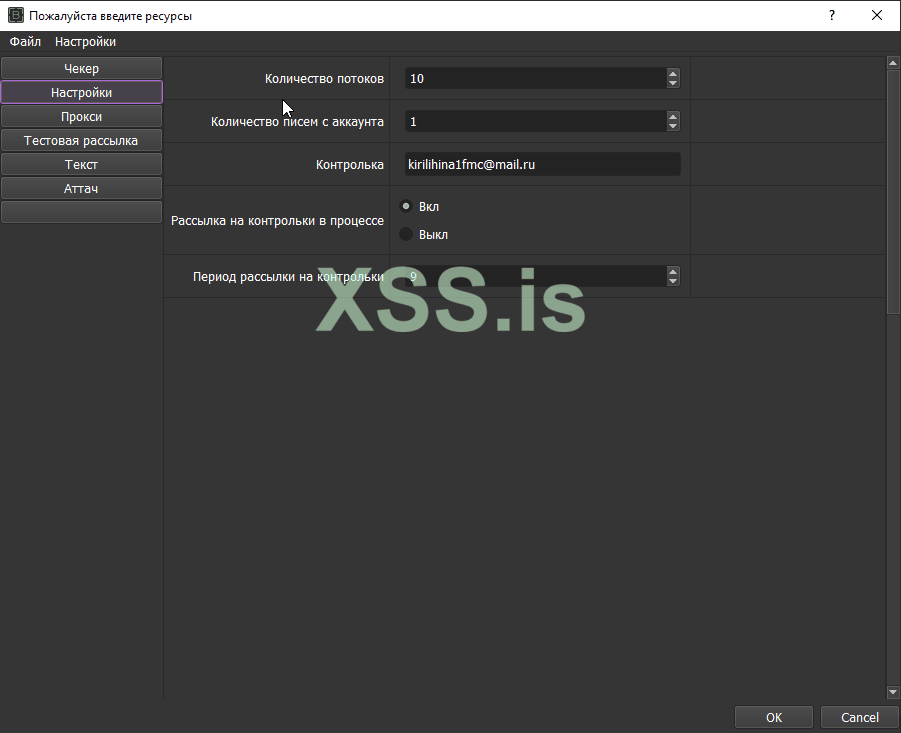Click the scrollbar down arrow
The width and height of the screenshot is (901, 733).
point(893,692)
